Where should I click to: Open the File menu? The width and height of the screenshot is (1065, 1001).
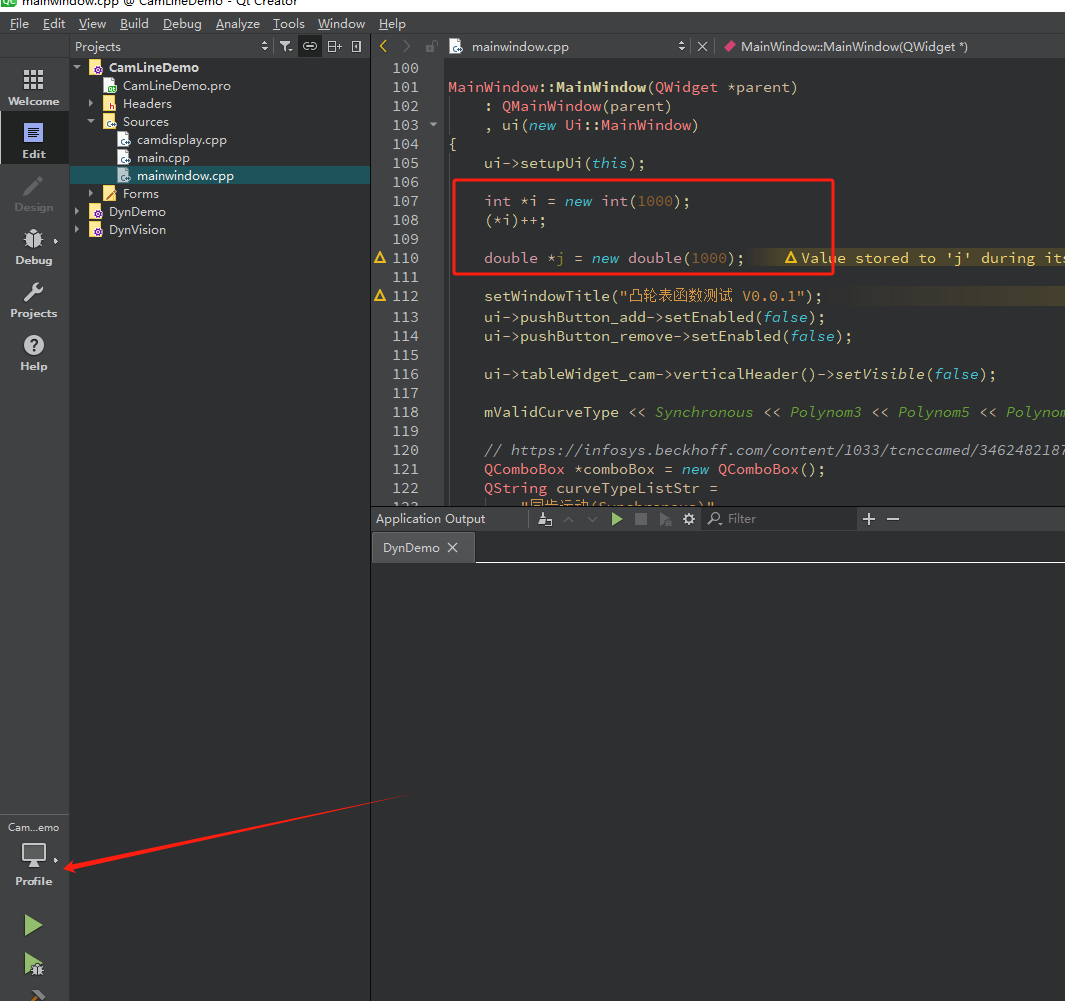[x=19, y=24]
